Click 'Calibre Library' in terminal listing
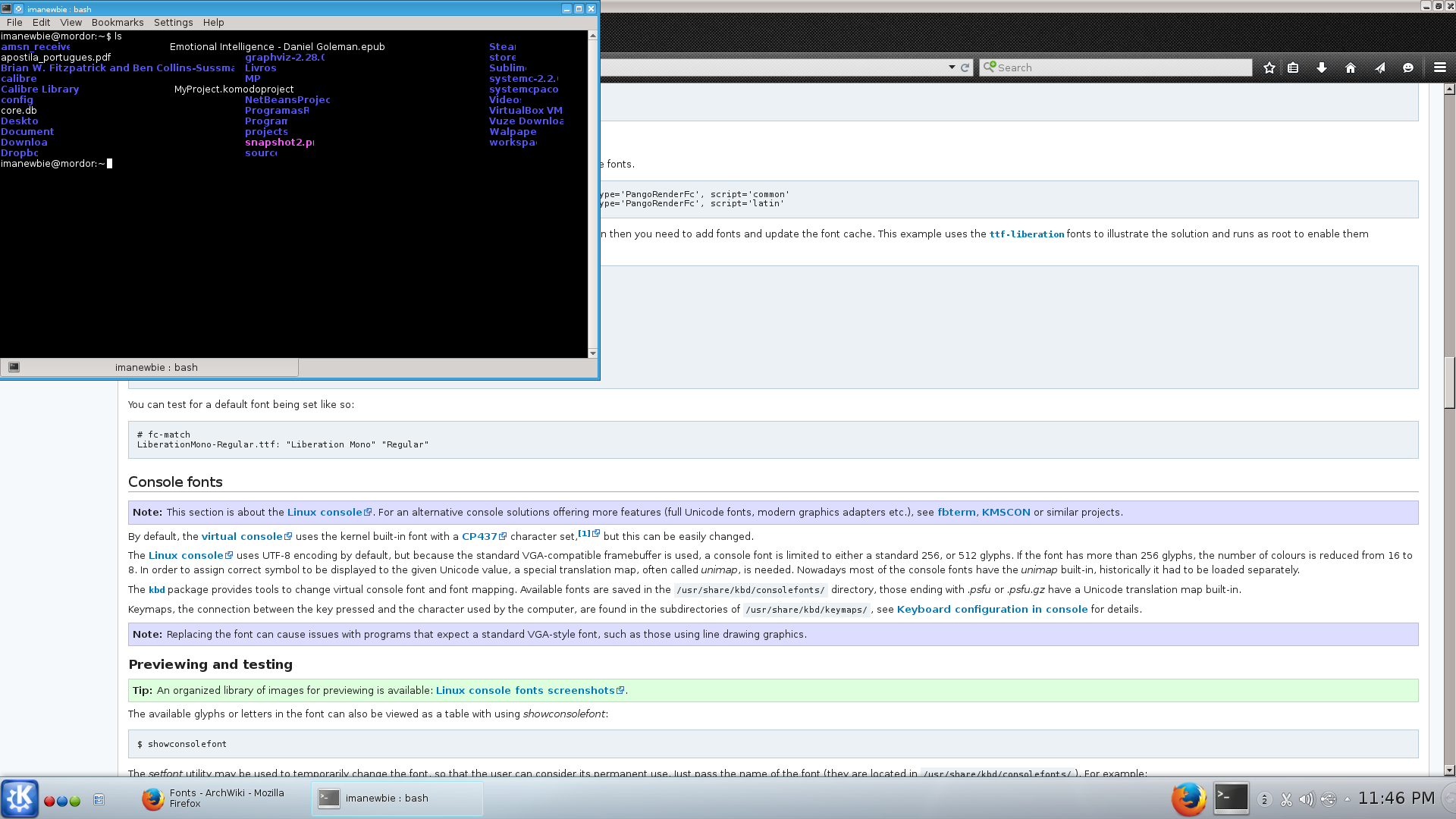The width and height of the screenshot is (1456, 819). point(39,89)
